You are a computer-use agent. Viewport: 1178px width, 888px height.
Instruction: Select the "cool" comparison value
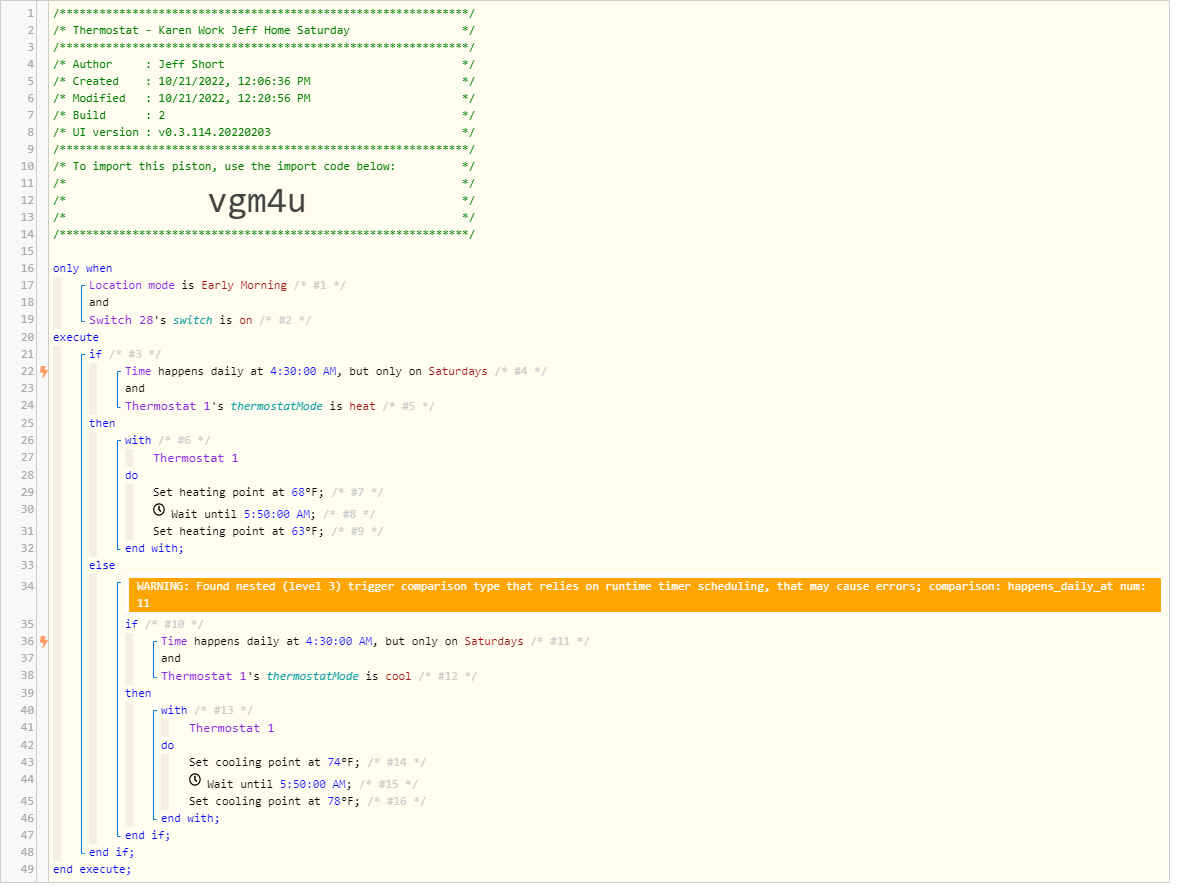point(398,675)
